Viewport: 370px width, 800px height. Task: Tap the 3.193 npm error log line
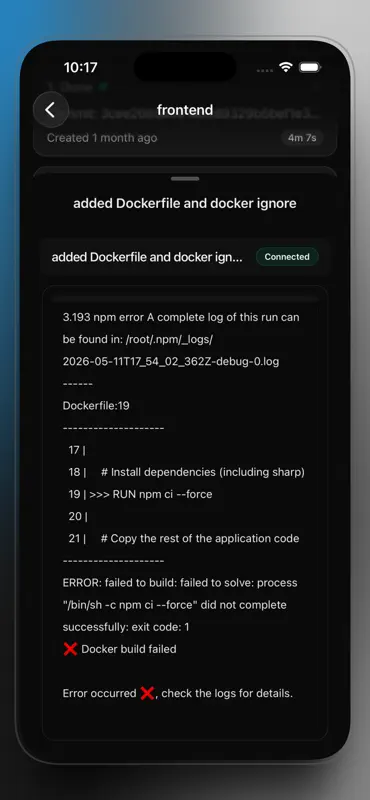click(181, 317)
